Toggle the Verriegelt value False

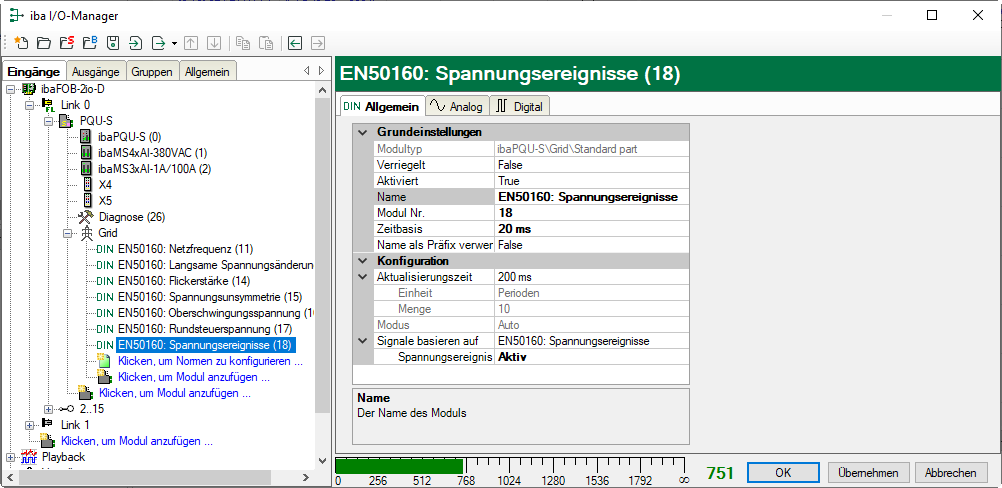click(x=592, y=165)
